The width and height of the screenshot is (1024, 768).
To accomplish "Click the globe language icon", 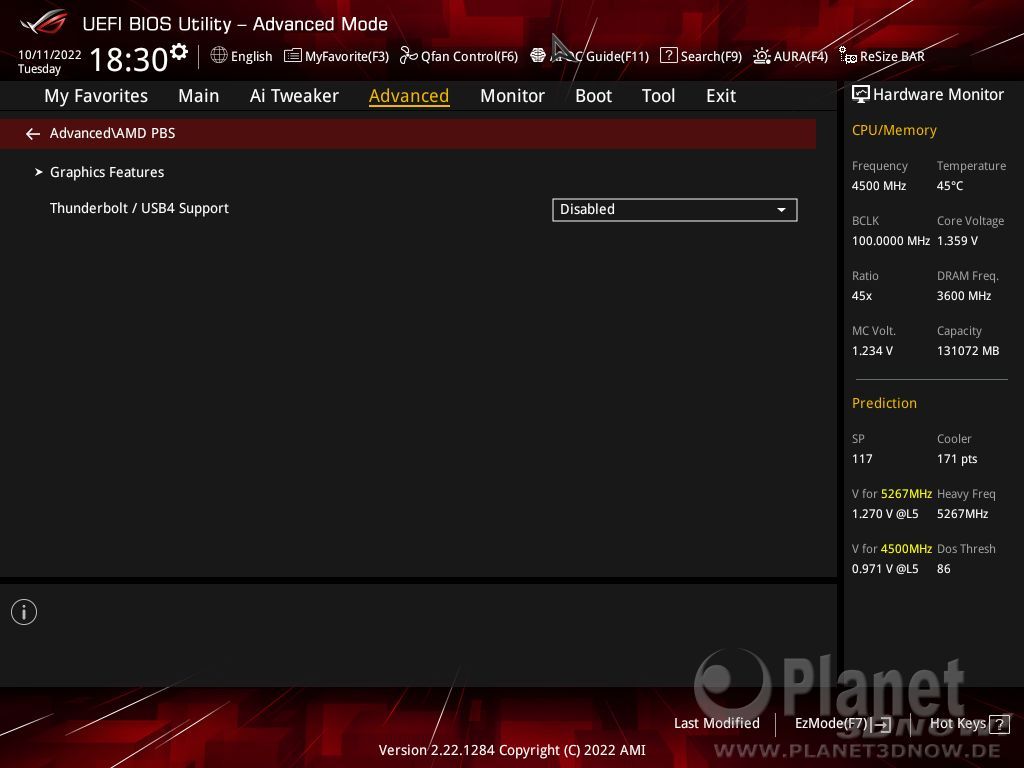I will point(219,56).
